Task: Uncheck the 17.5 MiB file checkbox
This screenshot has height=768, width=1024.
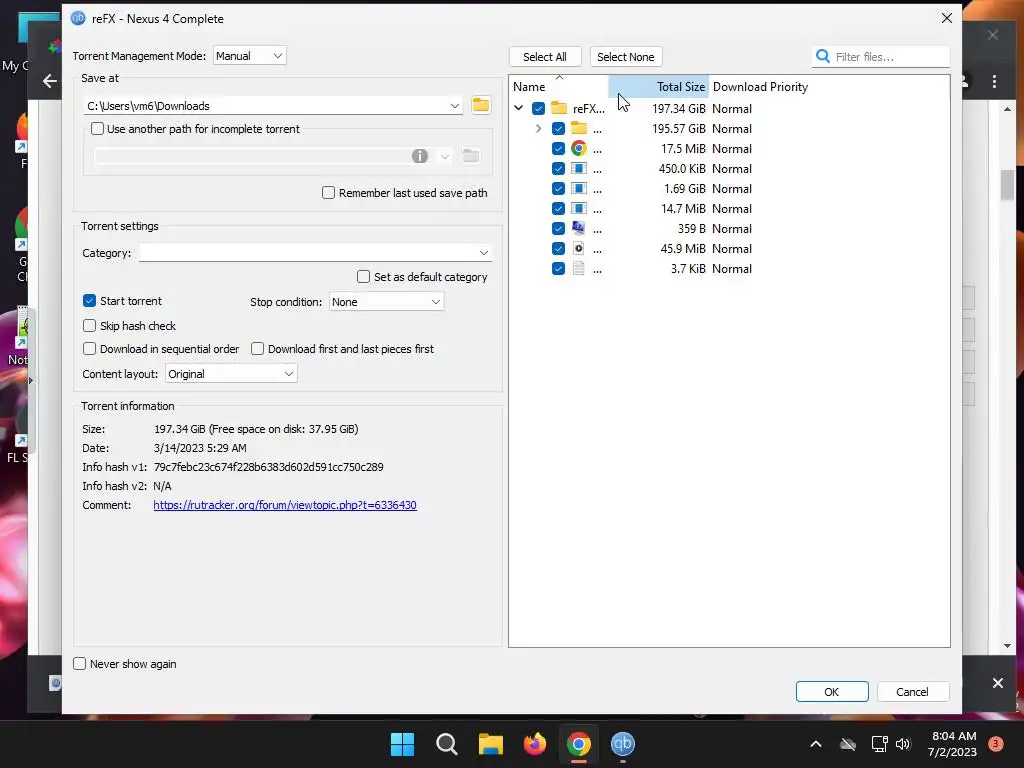Action: pos(558,148)
